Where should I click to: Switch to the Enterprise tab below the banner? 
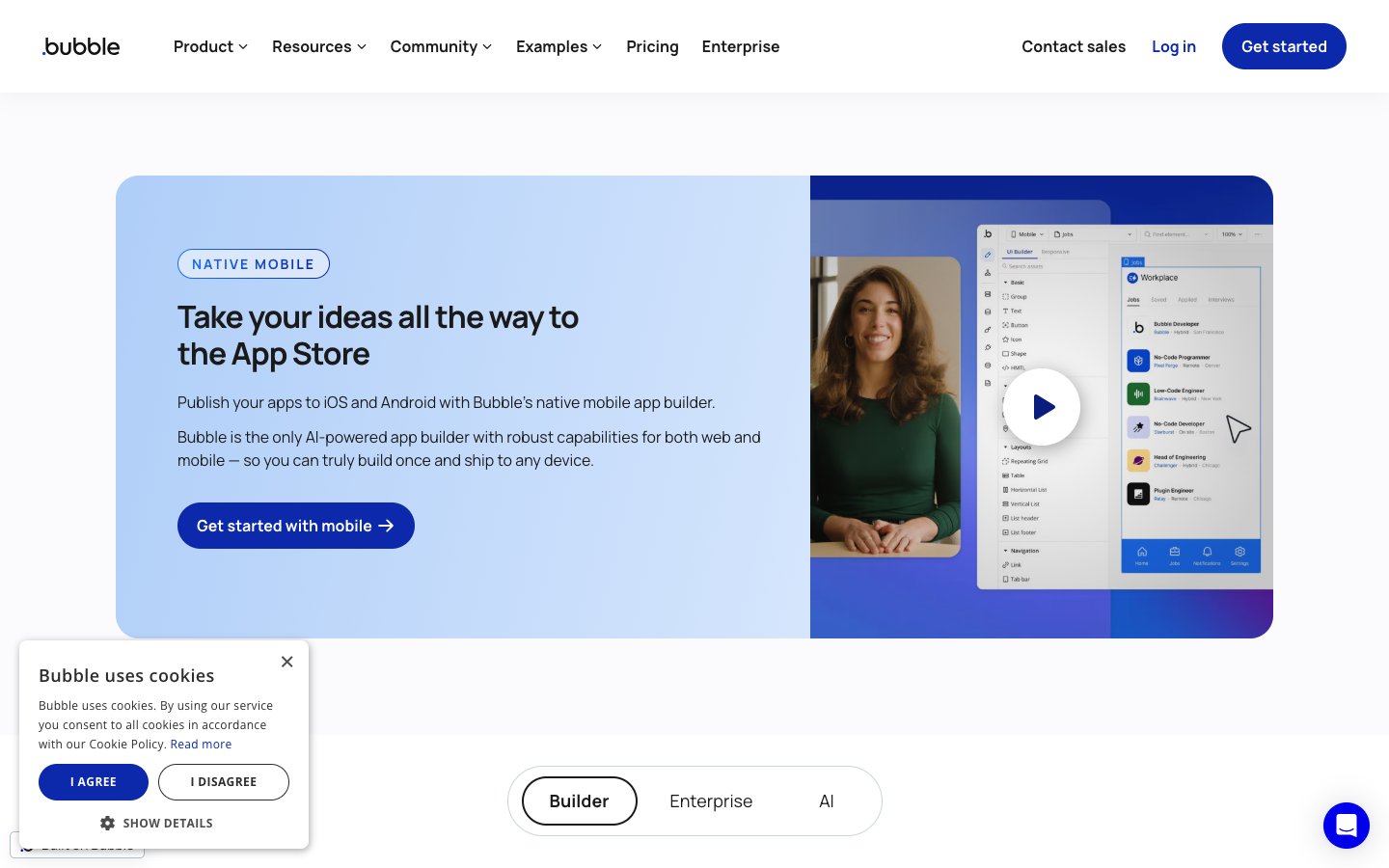(711, 801)
